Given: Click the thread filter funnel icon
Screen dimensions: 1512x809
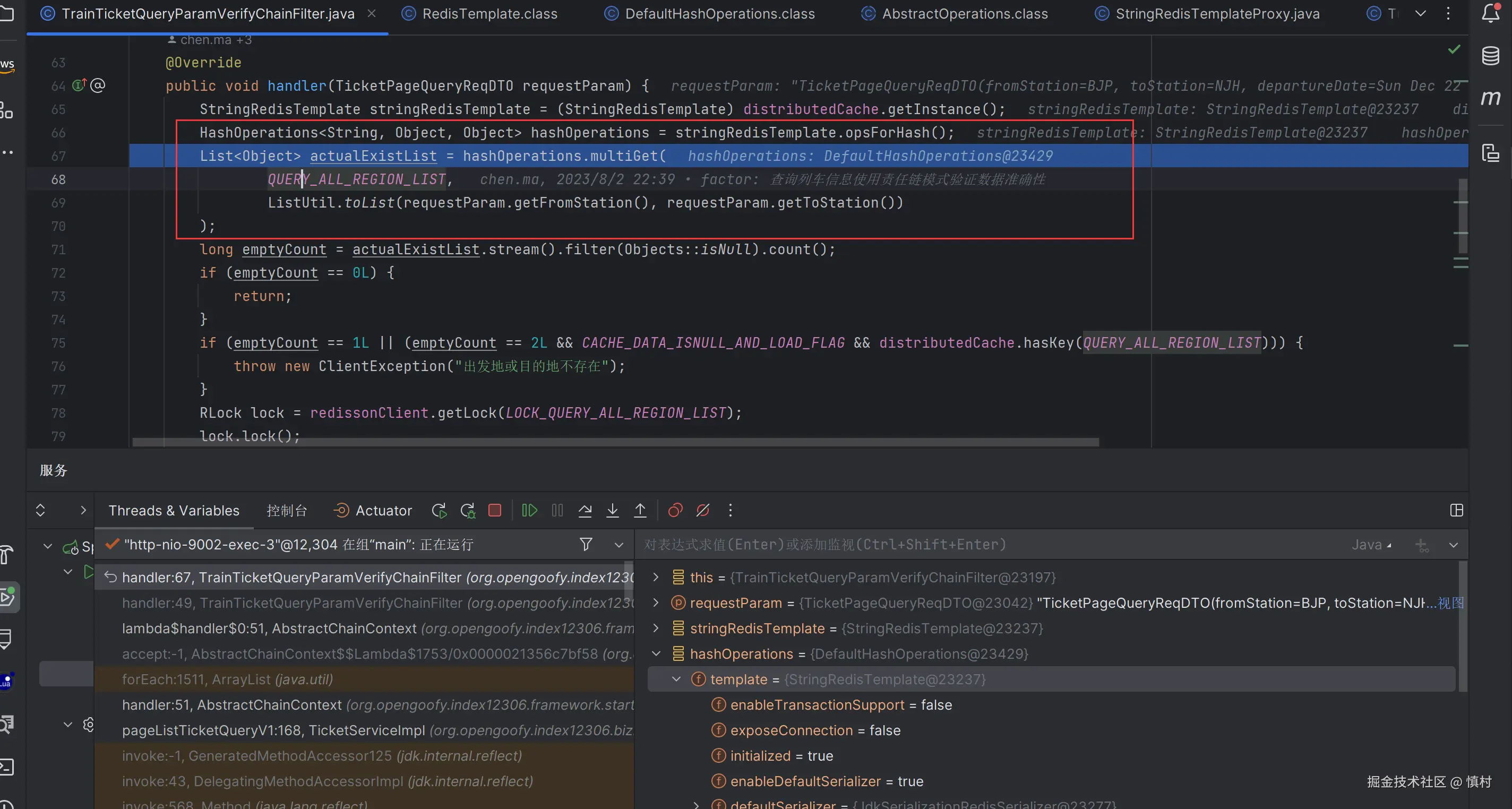Looking at the screenshot, I should [x=585, y=544].
